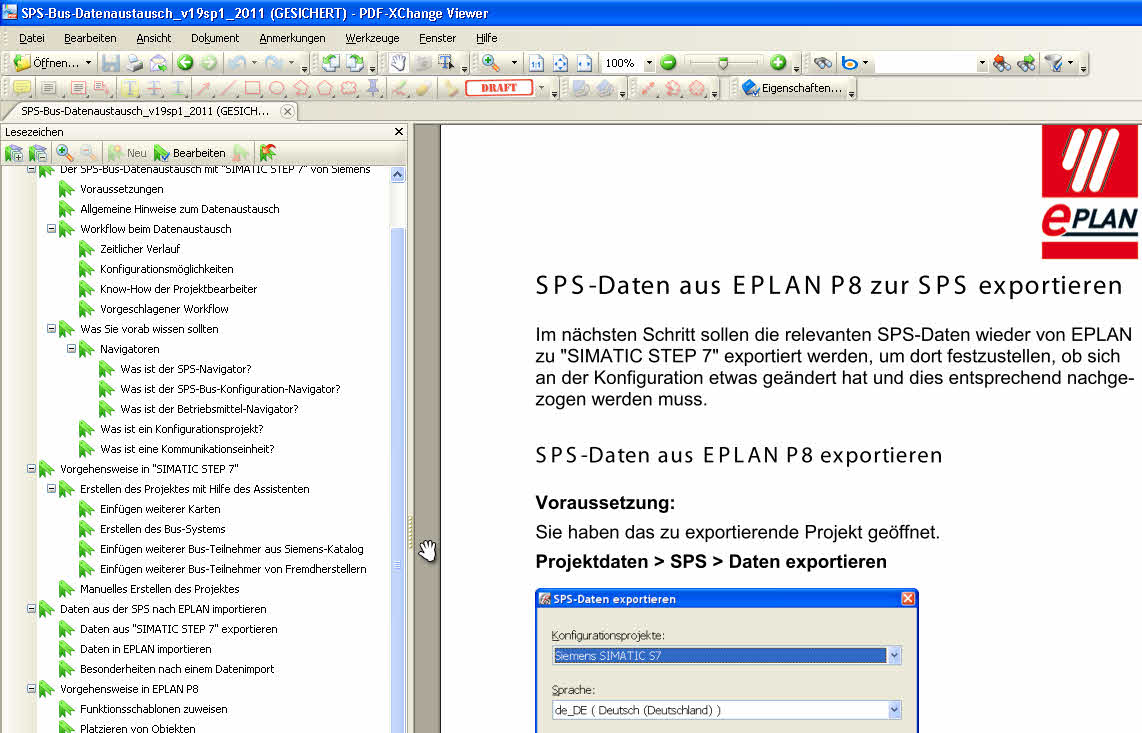Open the Konfigurationsprojekte combo box arrow
Viewport: 1142px width, 733px height.
(894, 656)
